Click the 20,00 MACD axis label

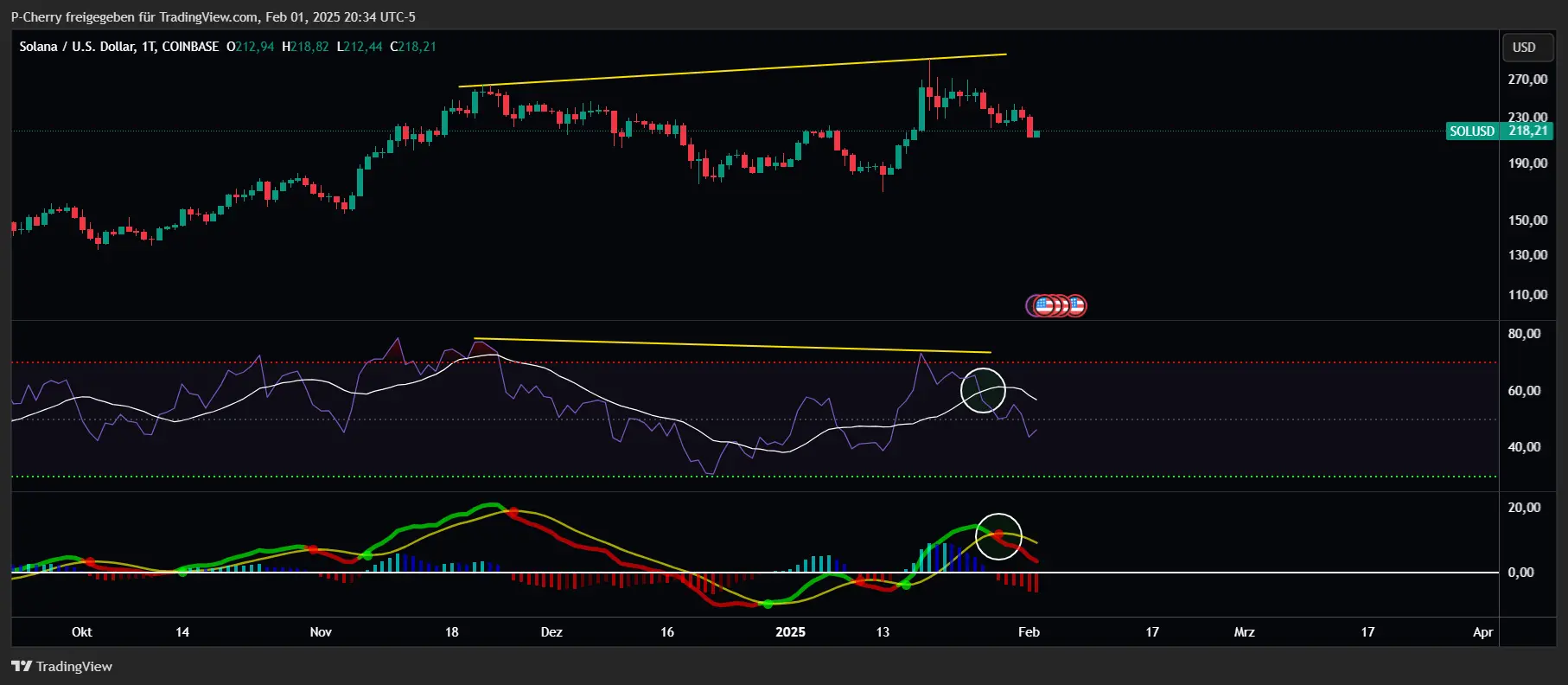coord(1524,508)
